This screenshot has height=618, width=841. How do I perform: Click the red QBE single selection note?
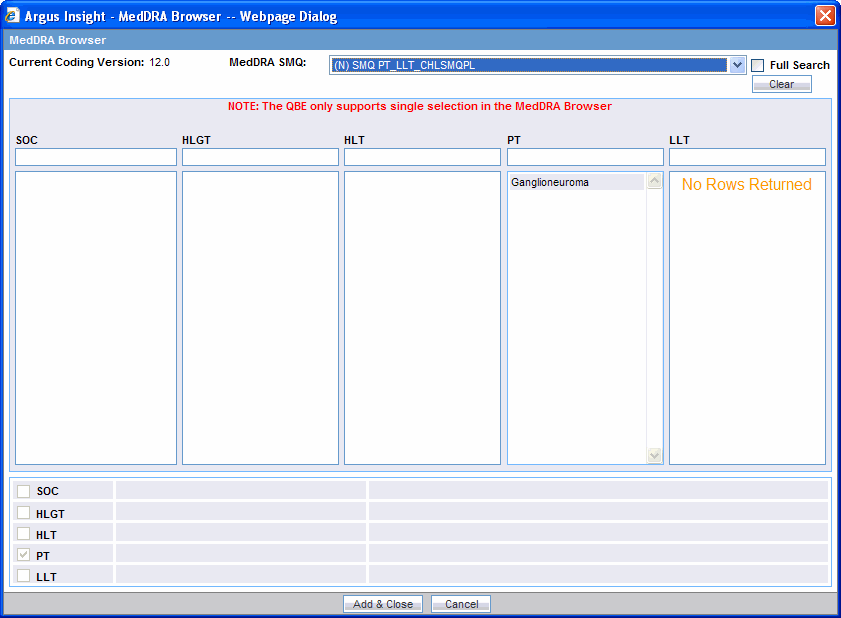coord(419,106)
